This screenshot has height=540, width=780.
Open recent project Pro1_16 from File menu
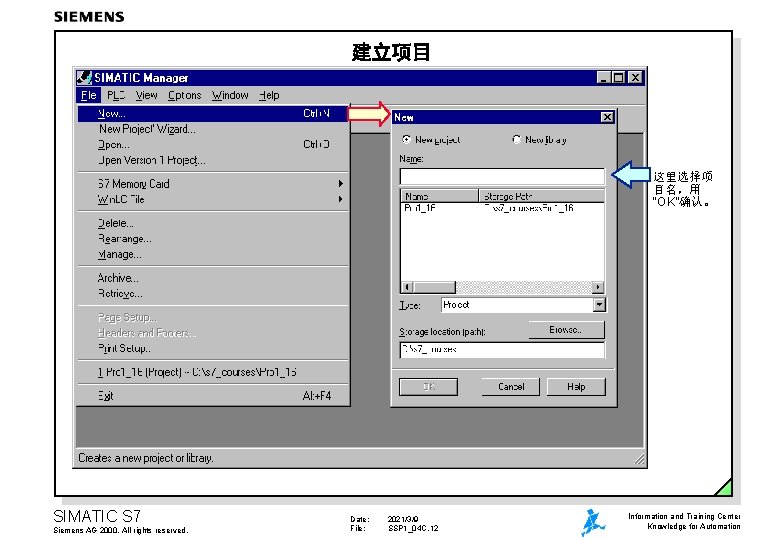point(213,372)
